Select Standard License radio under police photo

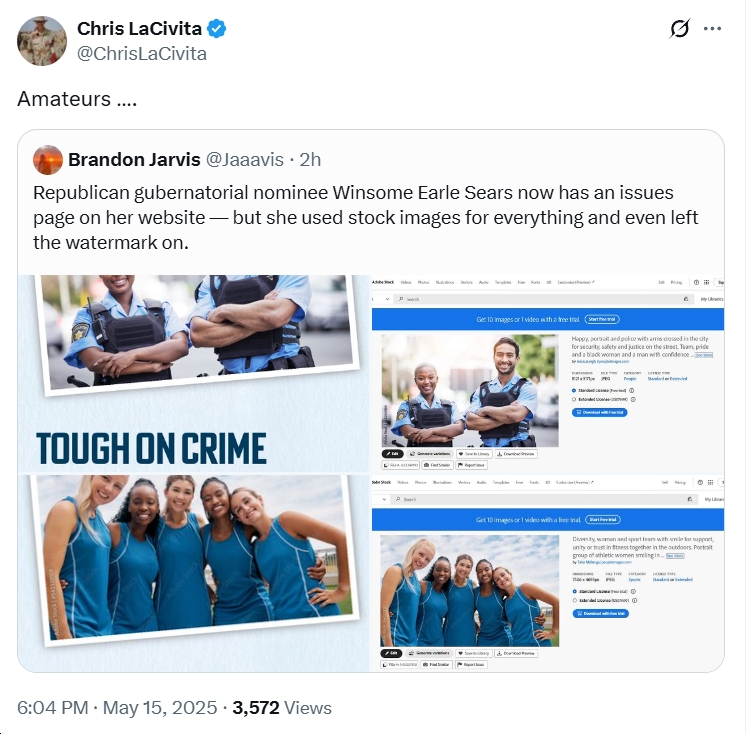click(x=574, y=391)
